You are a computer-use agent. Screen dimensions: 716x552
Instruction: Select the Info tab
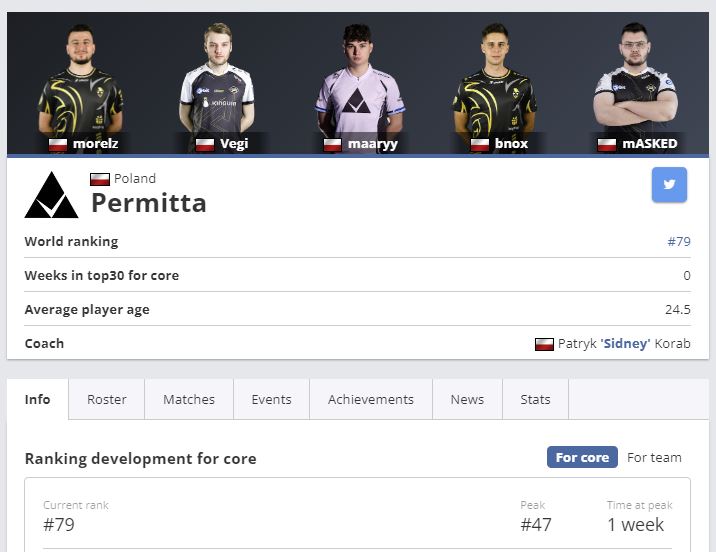37,400
